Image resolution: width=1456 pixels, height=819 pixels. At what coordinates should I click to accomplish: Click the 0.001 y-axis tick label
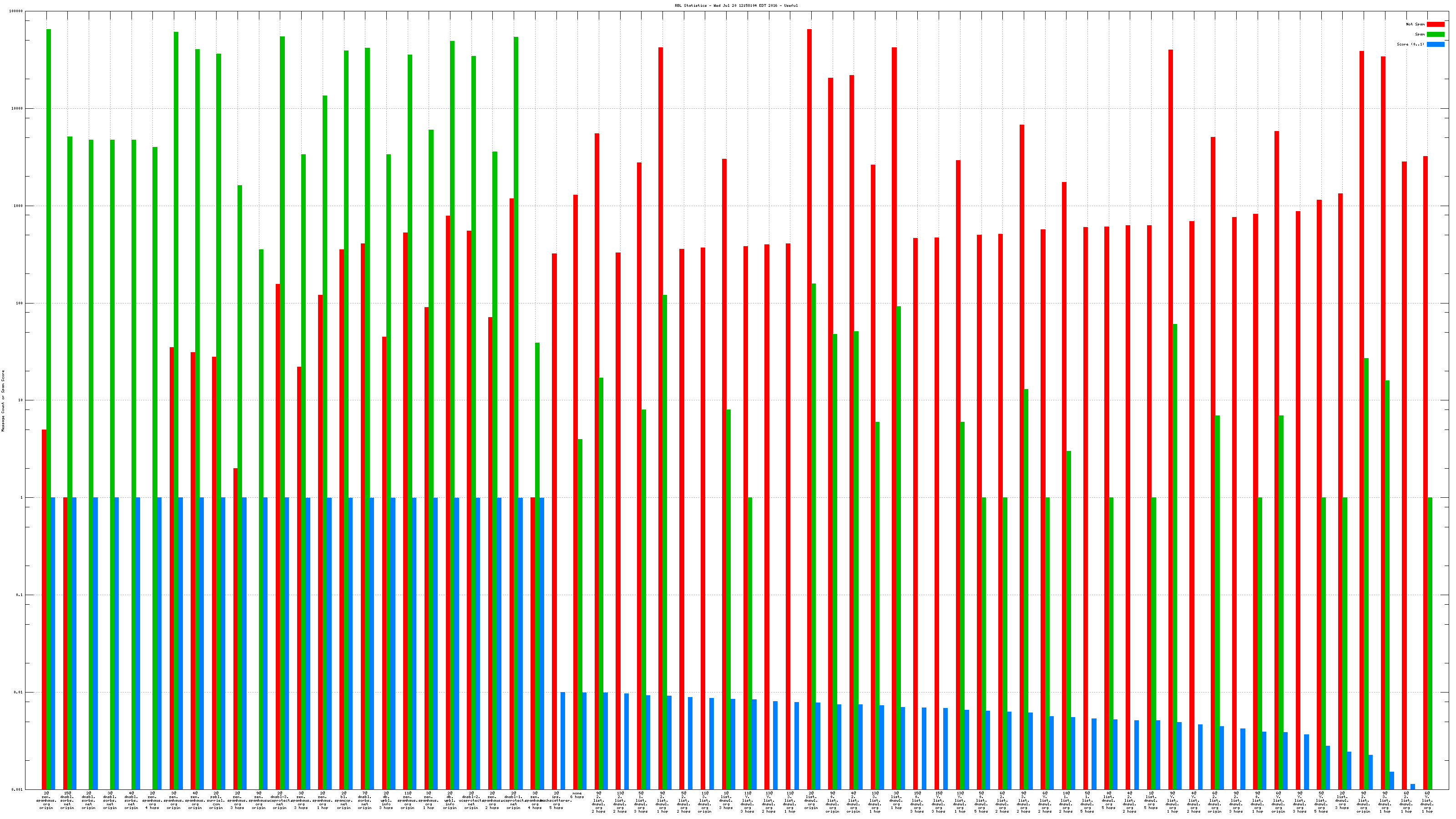pyautogui.click(x=18, y=789)
